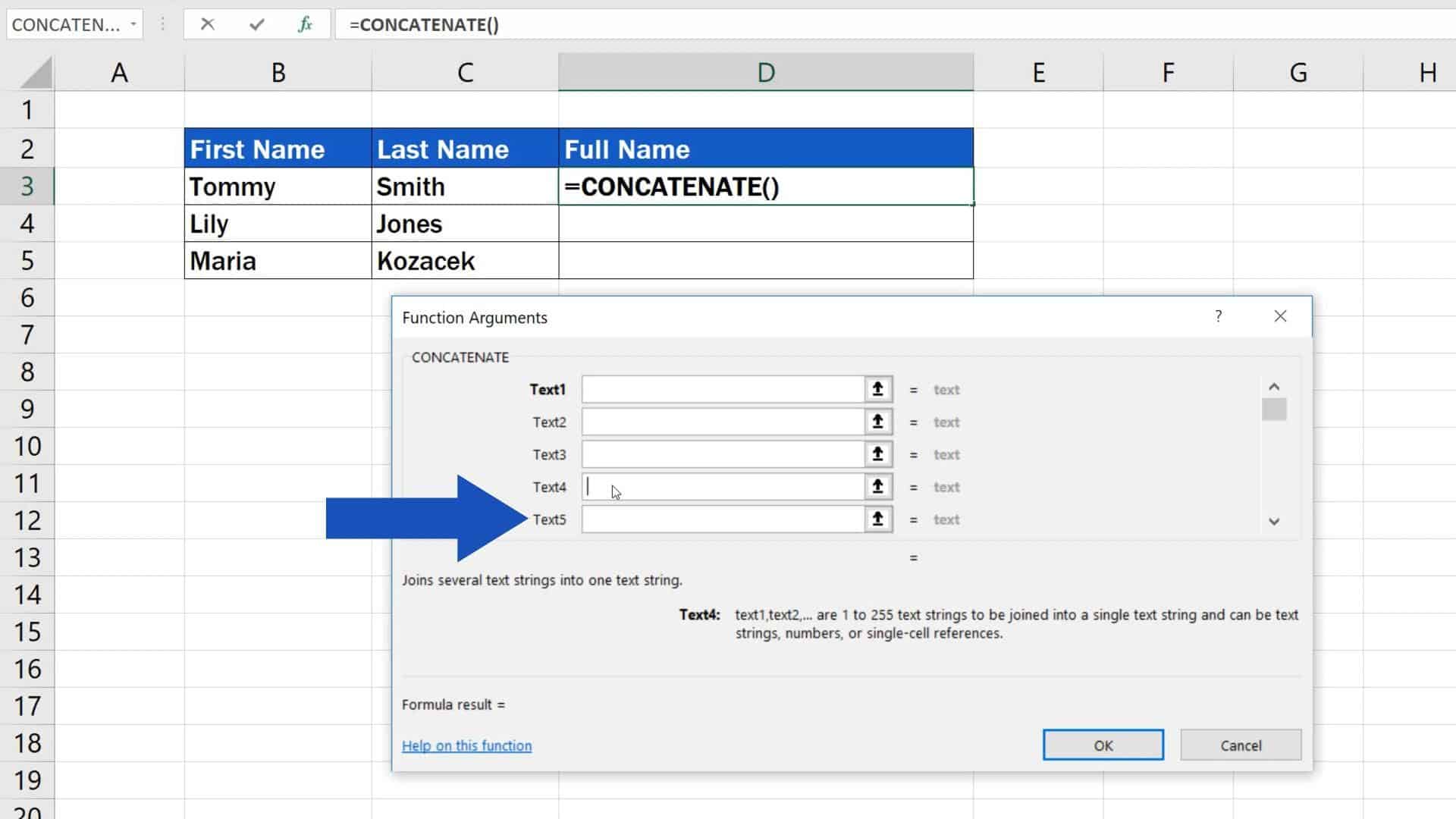Image resolution: width=1456 pixels, height=819 pixels.
Task: Click inside the Text5 input field
Action: tap(720, 519)
